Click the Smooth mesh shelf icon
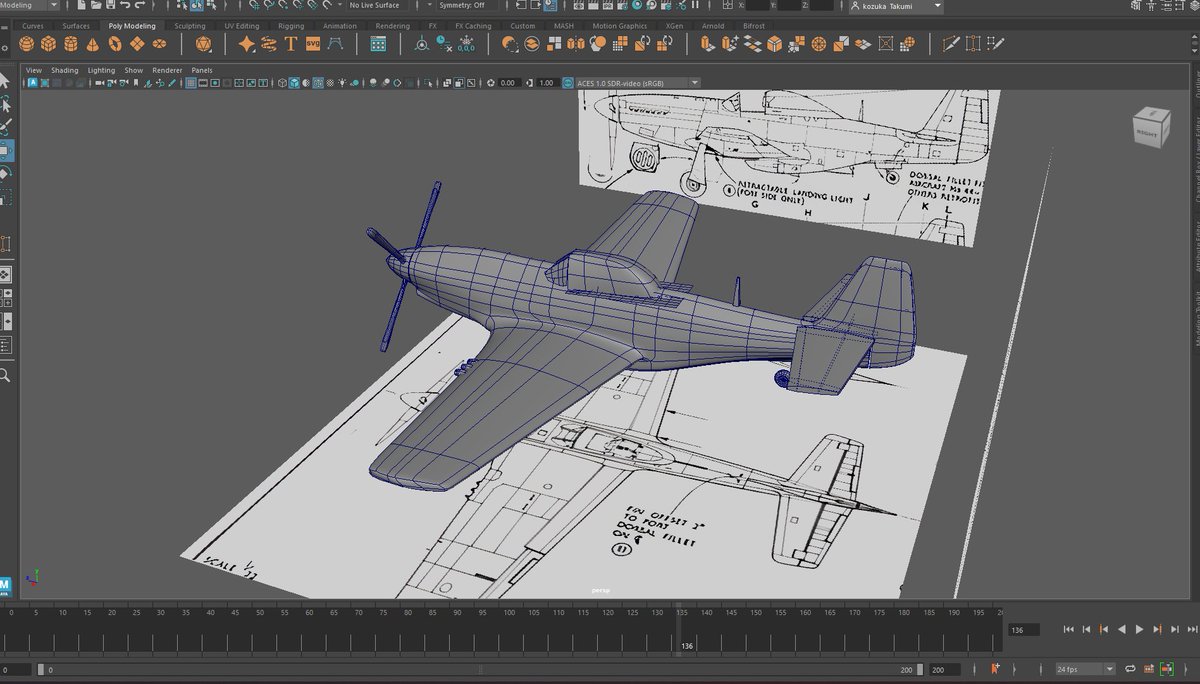Screen dimensions: 1200x684 click(598, 44)
